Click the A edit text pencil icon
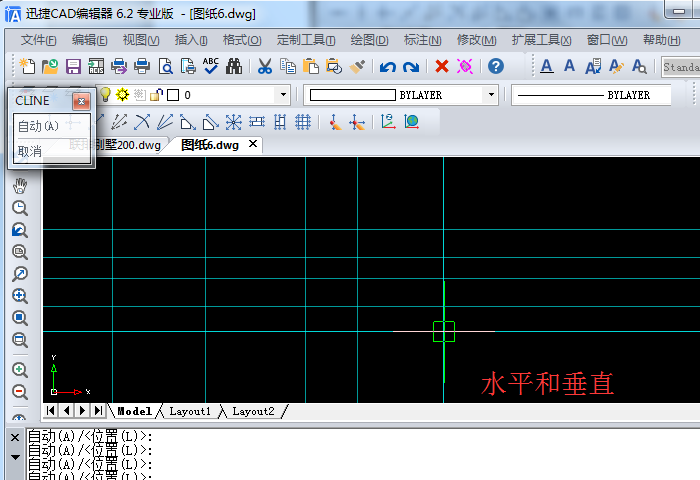 [x=616, y=67]
